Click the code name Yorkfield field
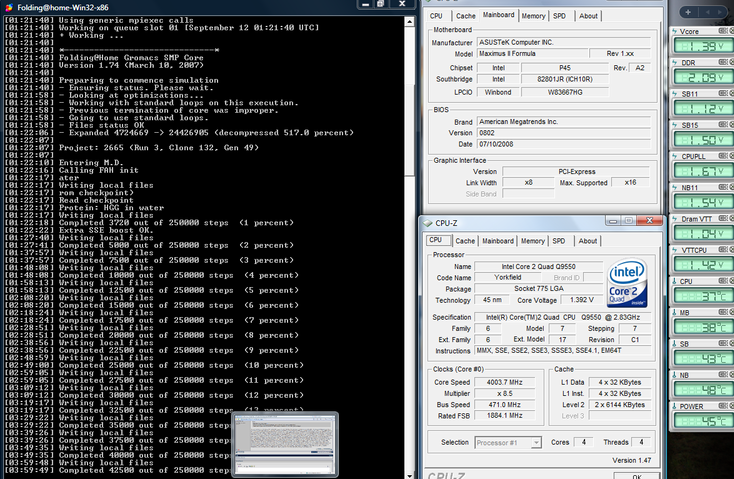This screenshot has width=734, height=479. click(507, 277)
